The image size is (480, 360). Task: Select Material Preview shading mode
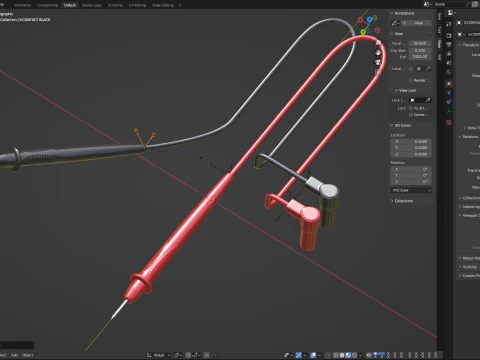click(348, 355)
